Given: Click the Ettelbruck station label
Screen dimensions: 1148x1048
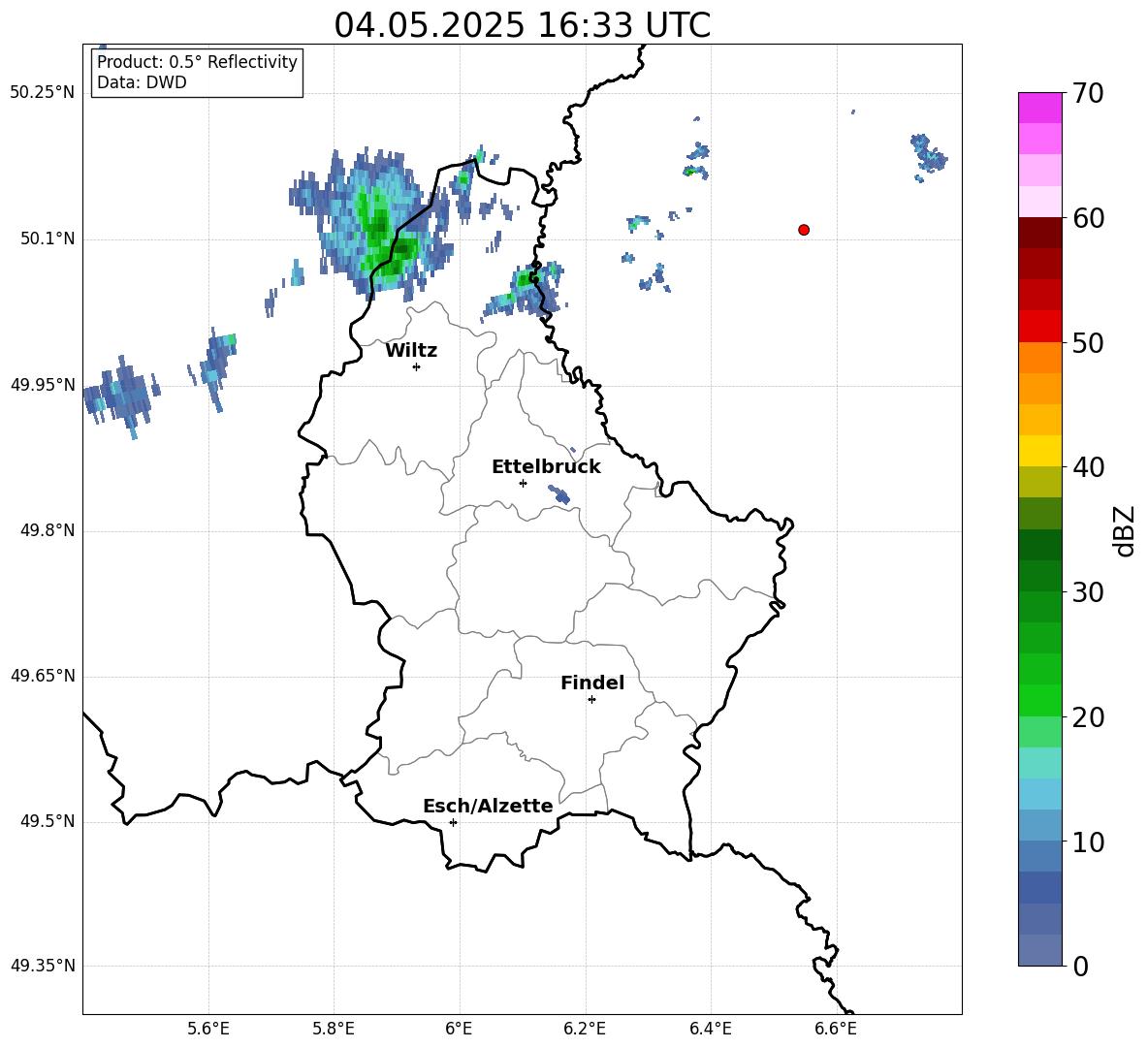Looking at the screenshot, I should 546,467.
